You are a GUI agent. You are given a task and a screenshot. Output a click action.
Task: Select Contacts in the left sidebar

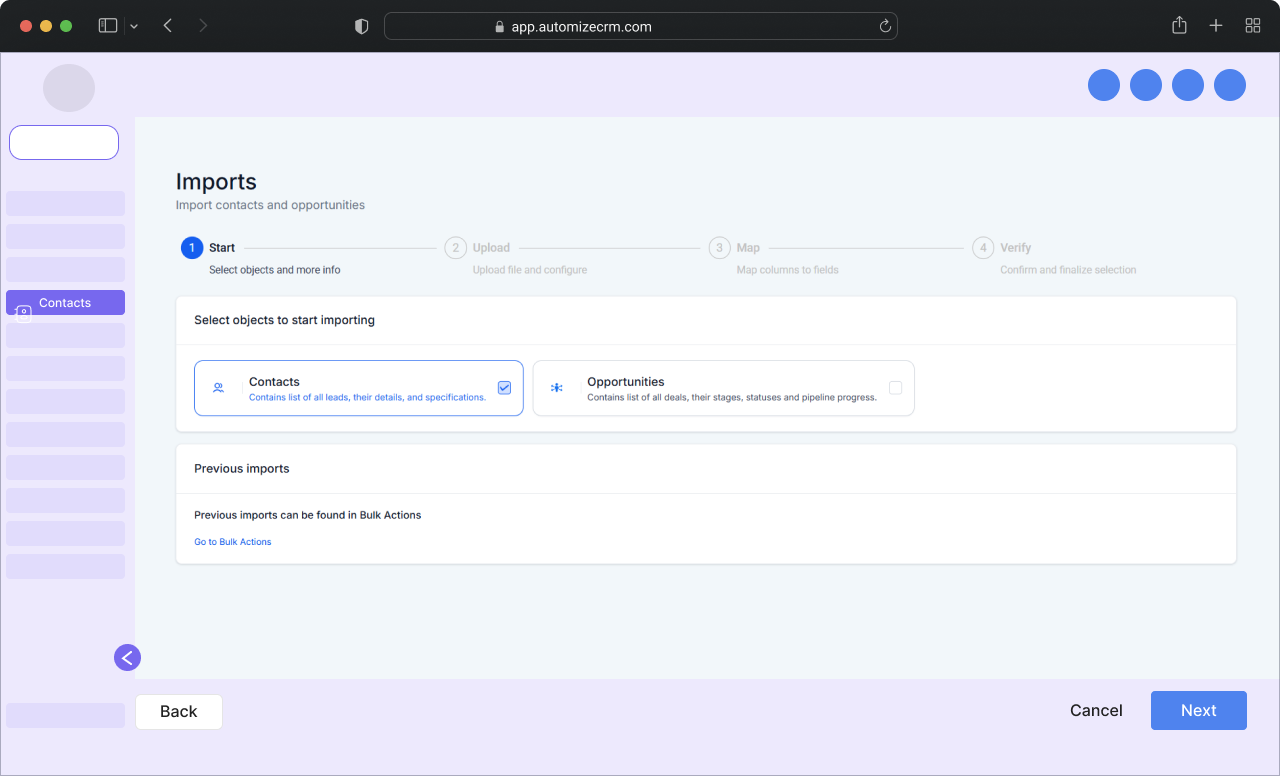65,303
